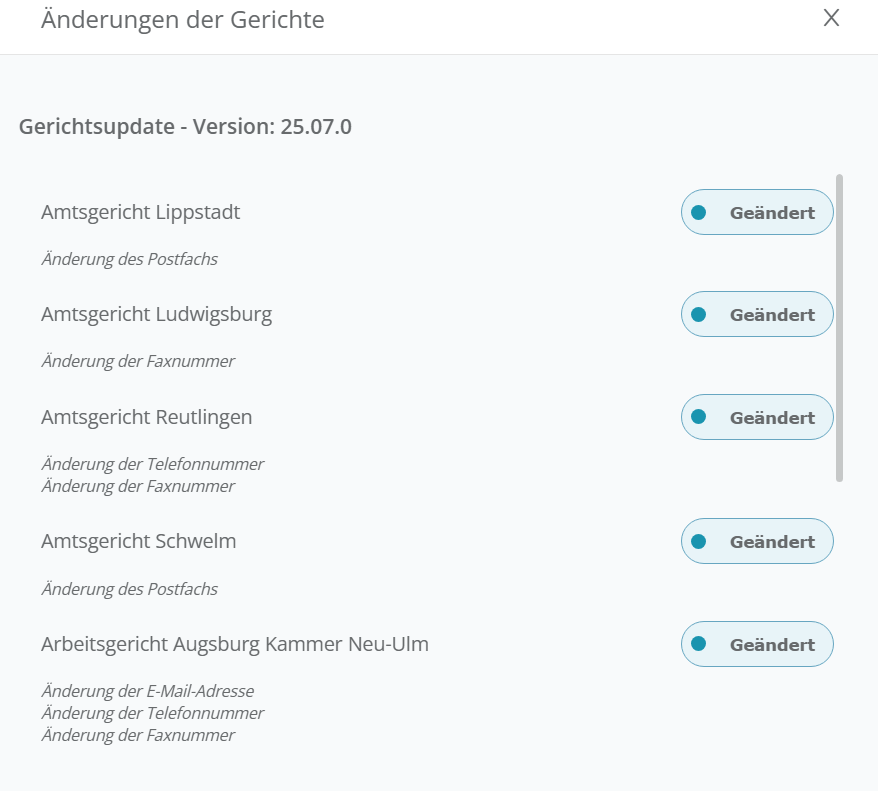
Task: Select the Amtsgericht Lippstadt entry
Action: 140,212
